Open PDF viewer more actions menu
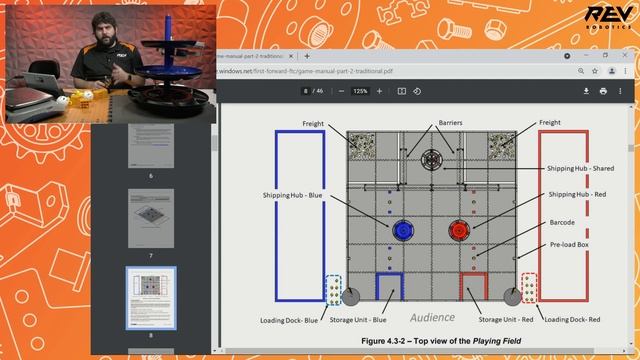The height and width of the screenshot is (360, 640). 620,91
